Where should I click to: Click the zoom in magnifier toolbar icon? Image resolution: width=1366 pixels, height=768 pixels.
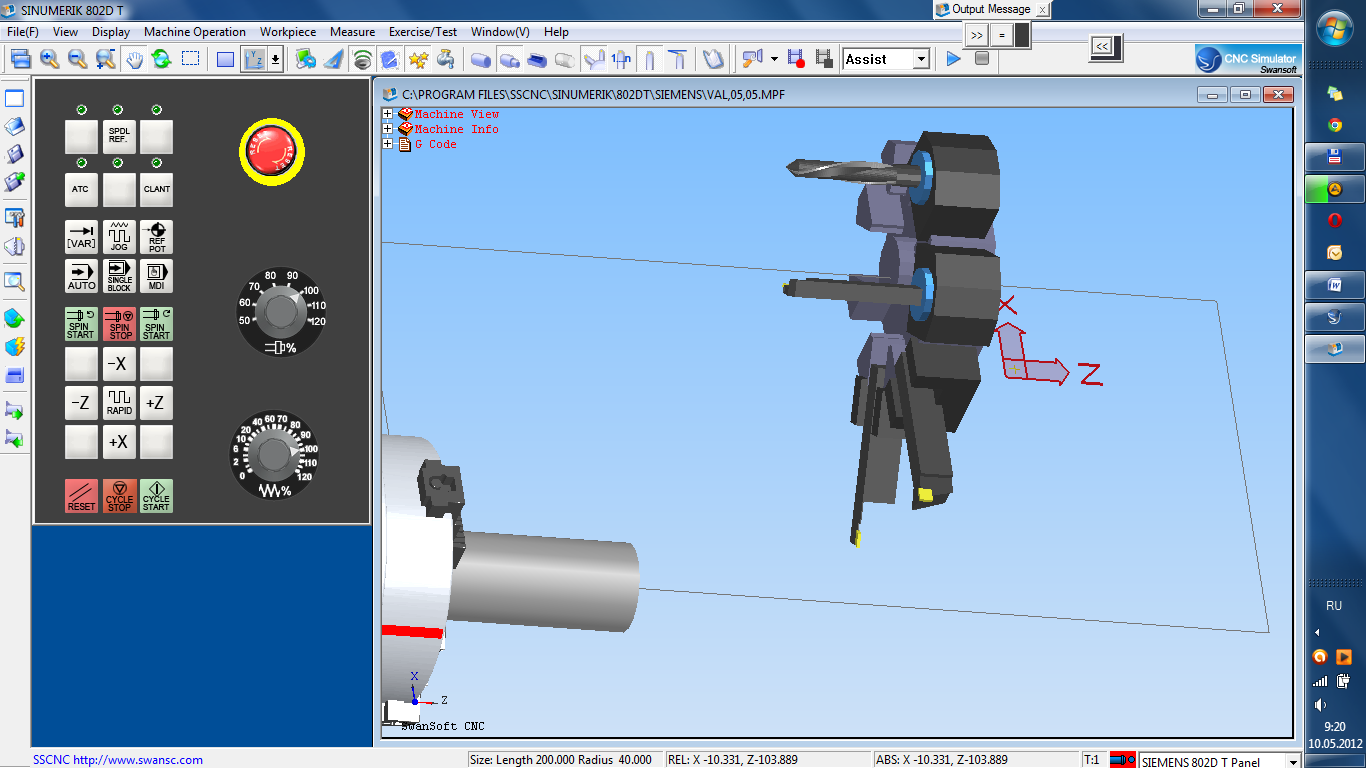(49, 59)
